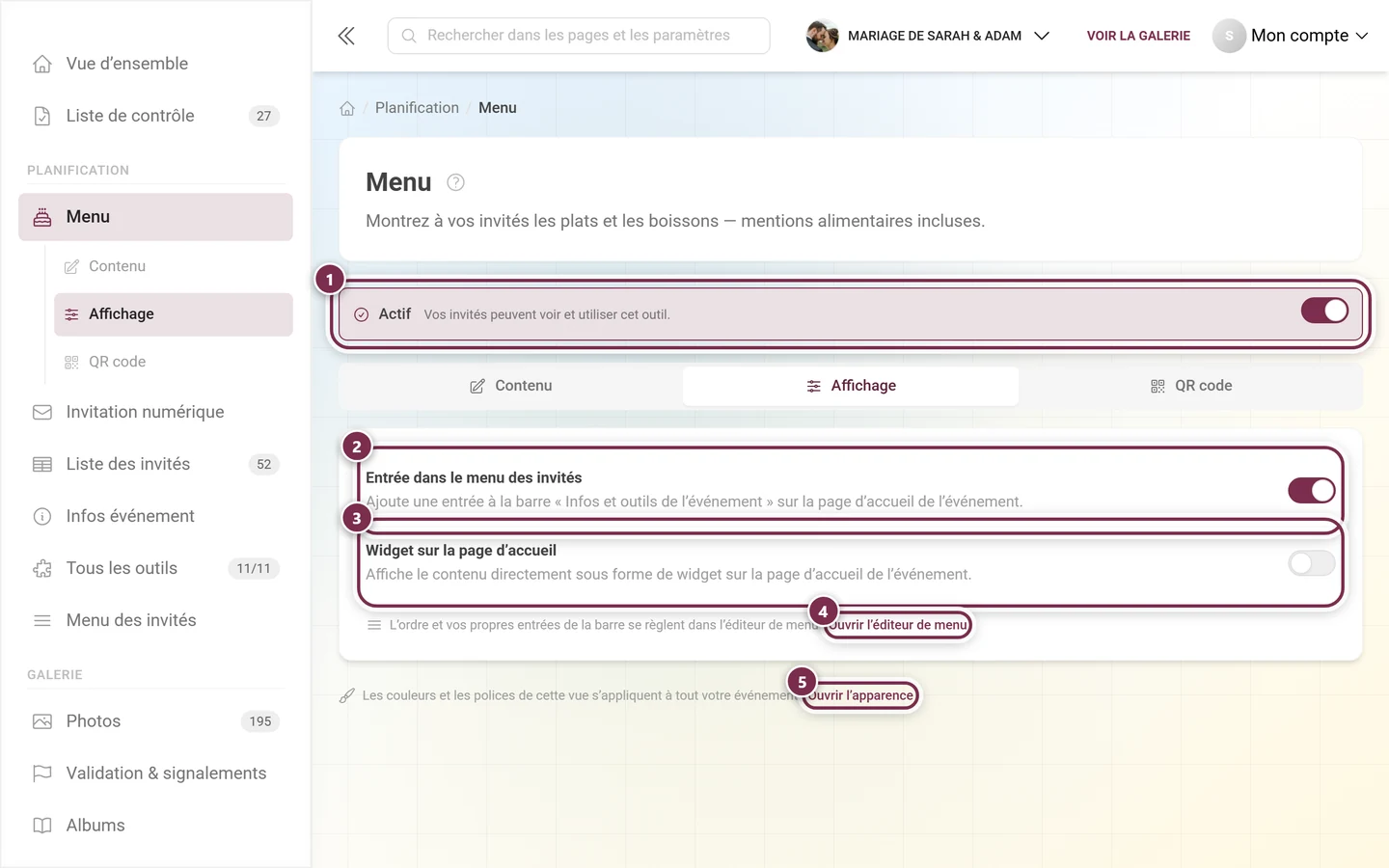Click the Ouvrir l'éditeur de menu link
Viewport: 1389px width, 868px height.
(x=898, y=625)
